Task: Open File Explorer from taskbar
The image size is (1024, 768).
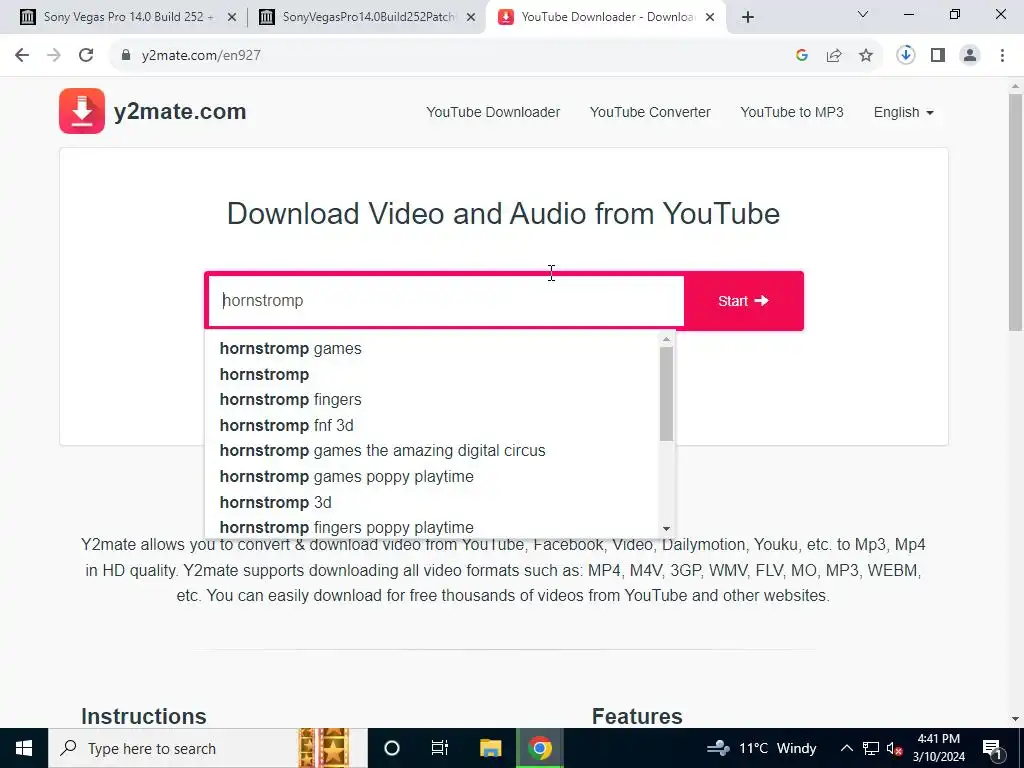Action: 490,748
